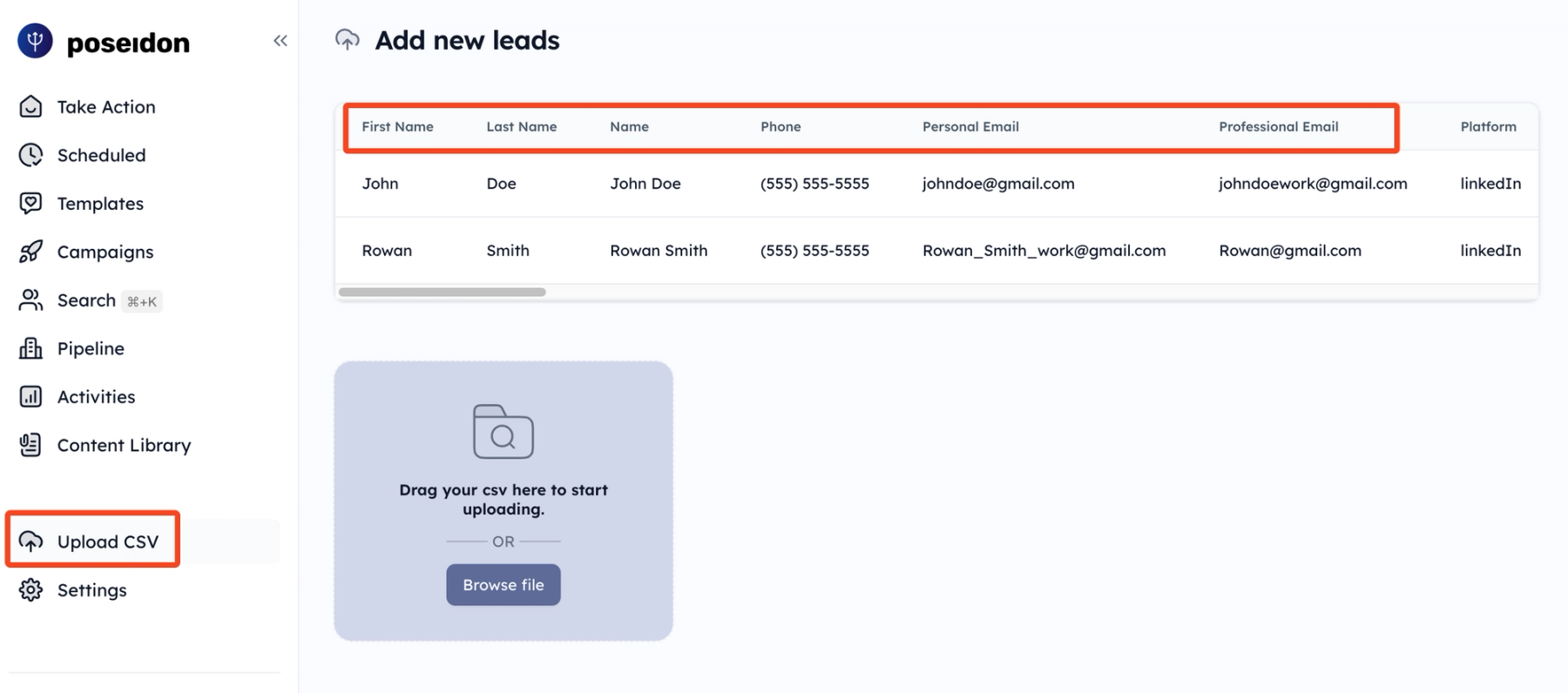1568x693 pixels.
Task: Click the Rowan Smith name cell
Action: (x=659, y=250)
